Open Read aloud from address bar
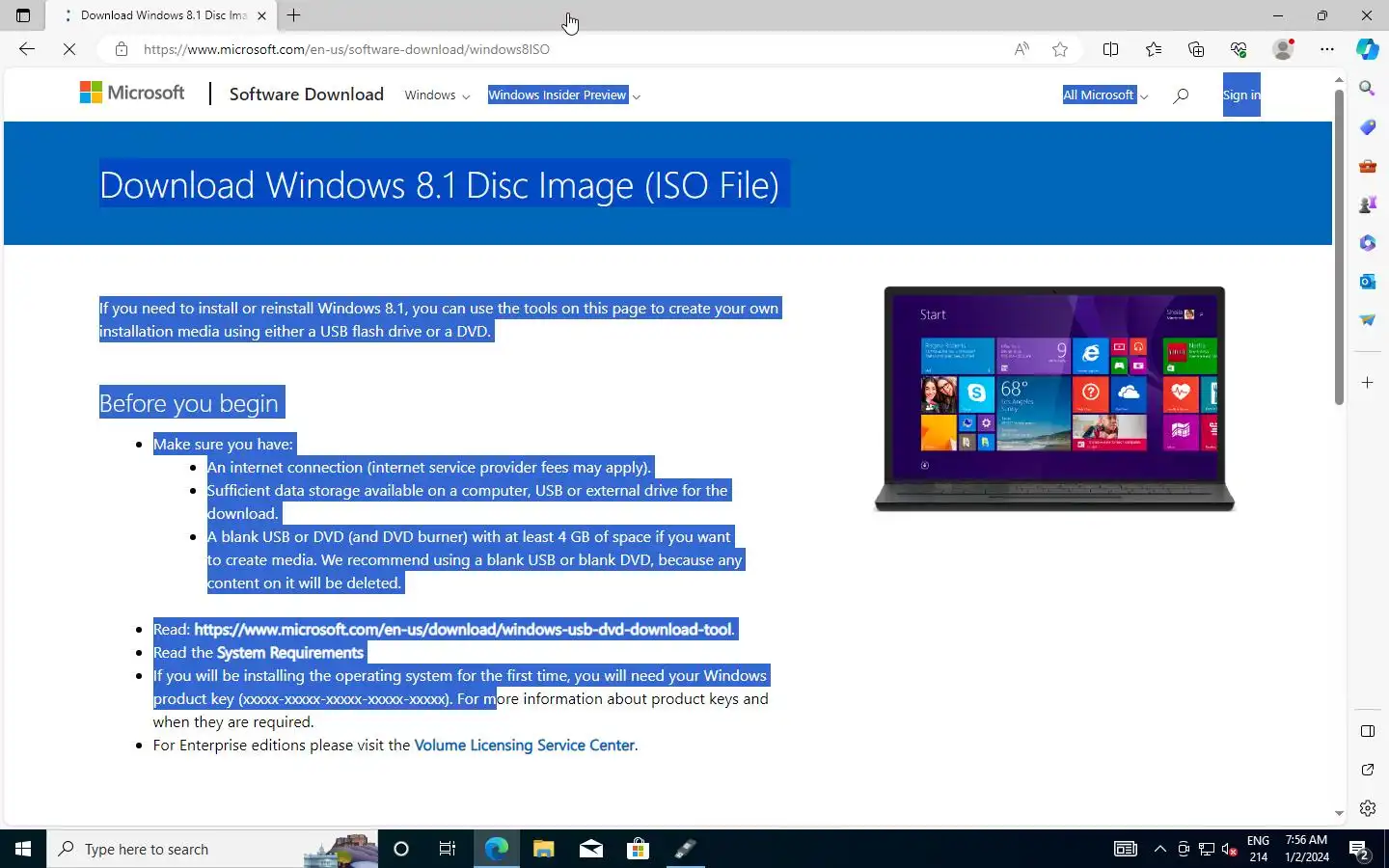 [1021, 49]
